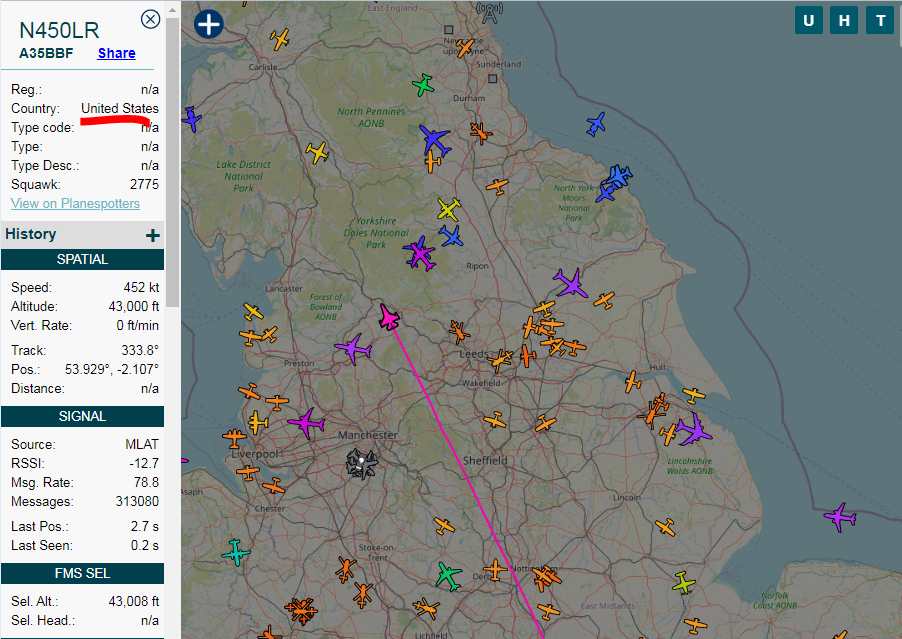This screenshot has width=902, height=639.
Task: Click the sidebar scrollbar thumb
Action: click(173, 162)
